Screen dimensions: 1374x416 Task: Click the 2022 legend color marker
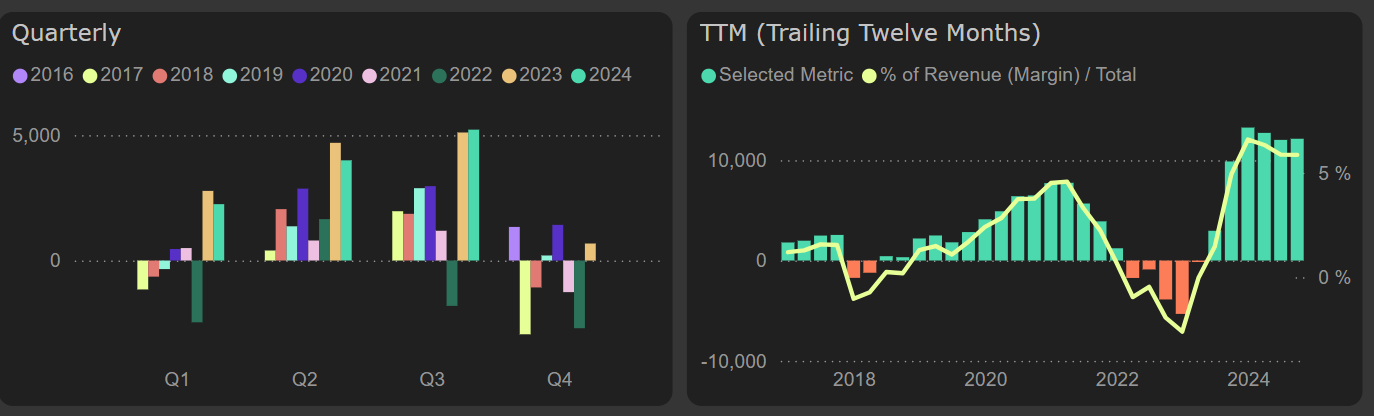[x=439, y=75]
